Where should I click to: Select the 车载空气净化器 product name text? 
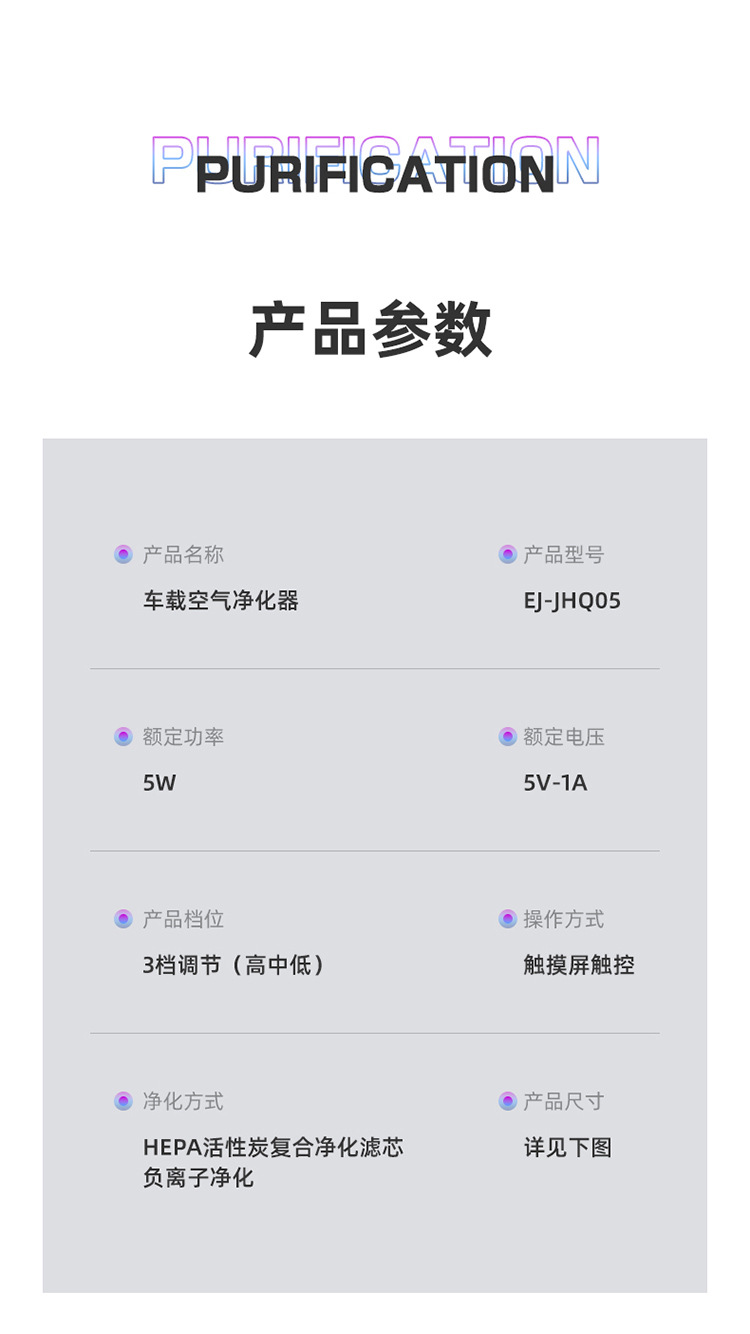coord(221,601)
